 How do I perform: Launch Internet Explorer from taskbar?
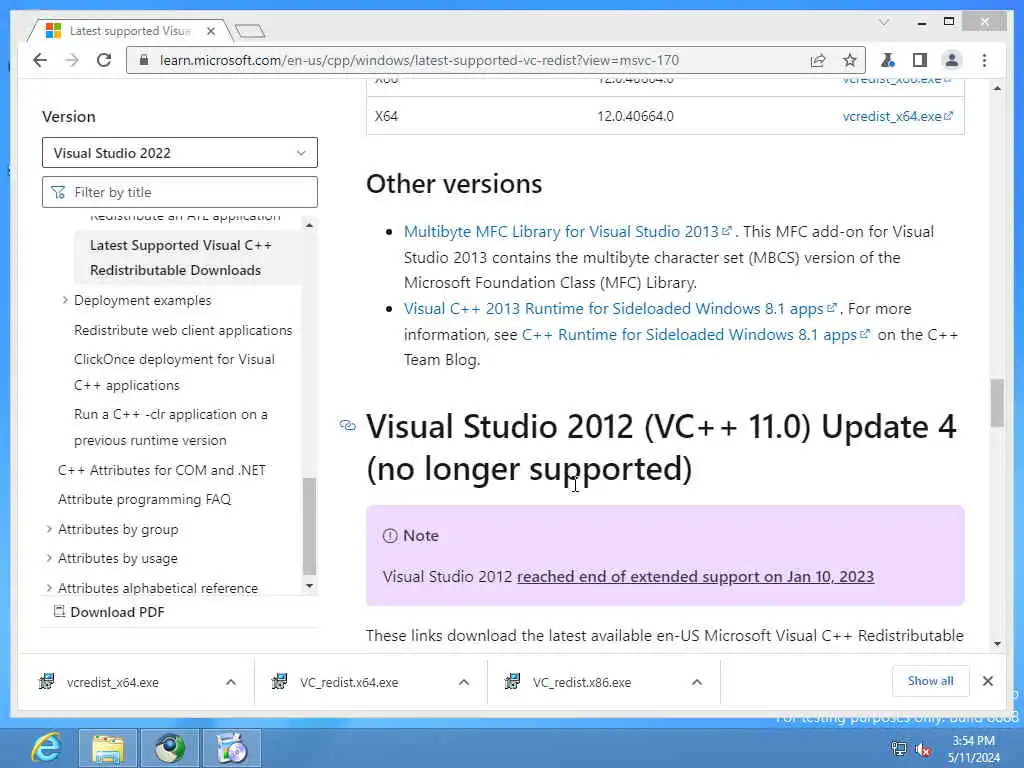coord(46,748)
